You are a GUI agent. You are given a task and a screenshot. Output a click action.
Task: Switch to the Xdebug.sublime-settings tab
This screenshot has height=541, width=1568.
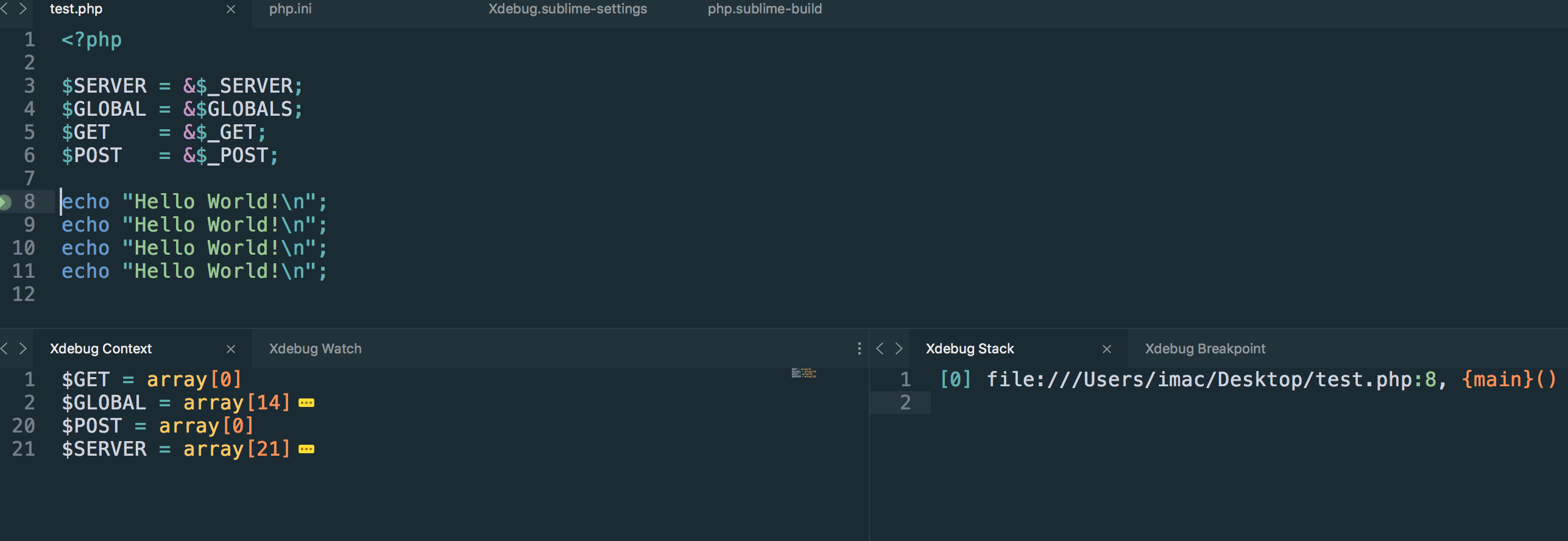pyautogui.click(x=568, y=9)
